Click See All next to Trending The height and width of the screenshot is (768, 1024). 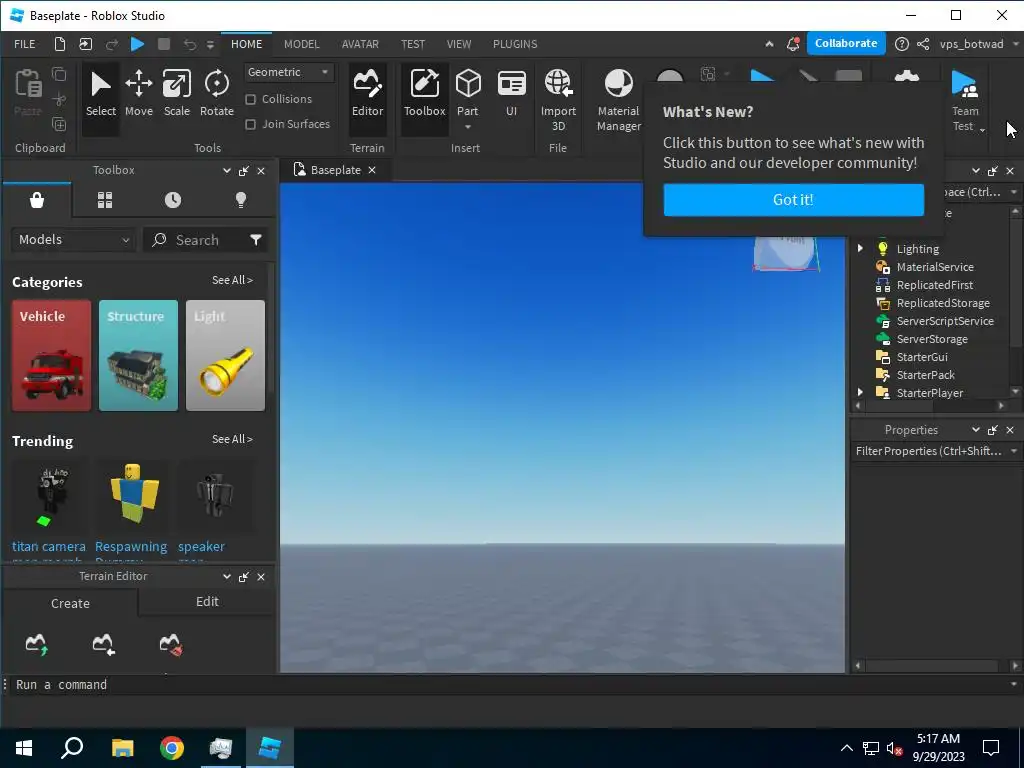coord(232,440)
